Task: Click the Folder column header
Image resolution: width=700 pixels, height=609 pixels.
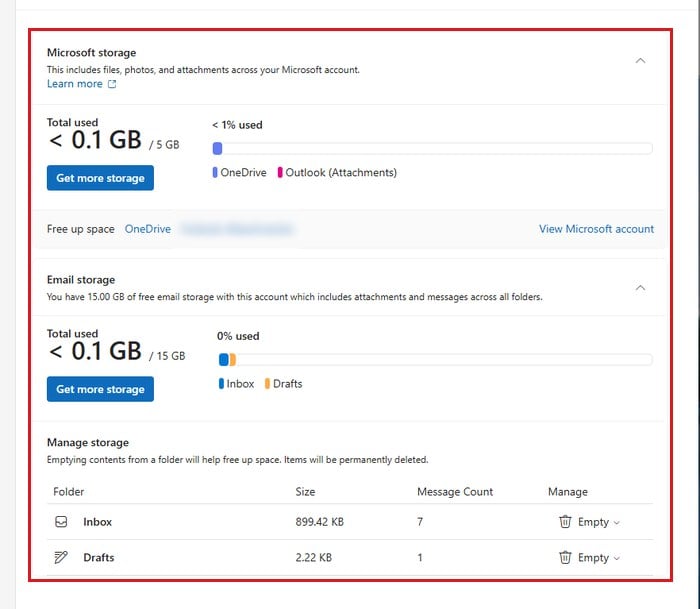Action: point(68,492)
